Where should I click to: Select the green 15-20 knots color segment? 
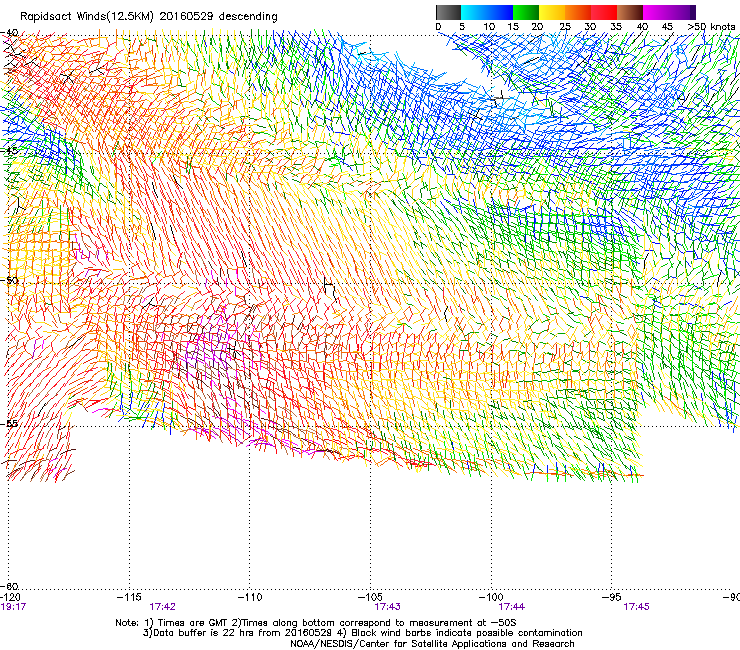[526, 12]
